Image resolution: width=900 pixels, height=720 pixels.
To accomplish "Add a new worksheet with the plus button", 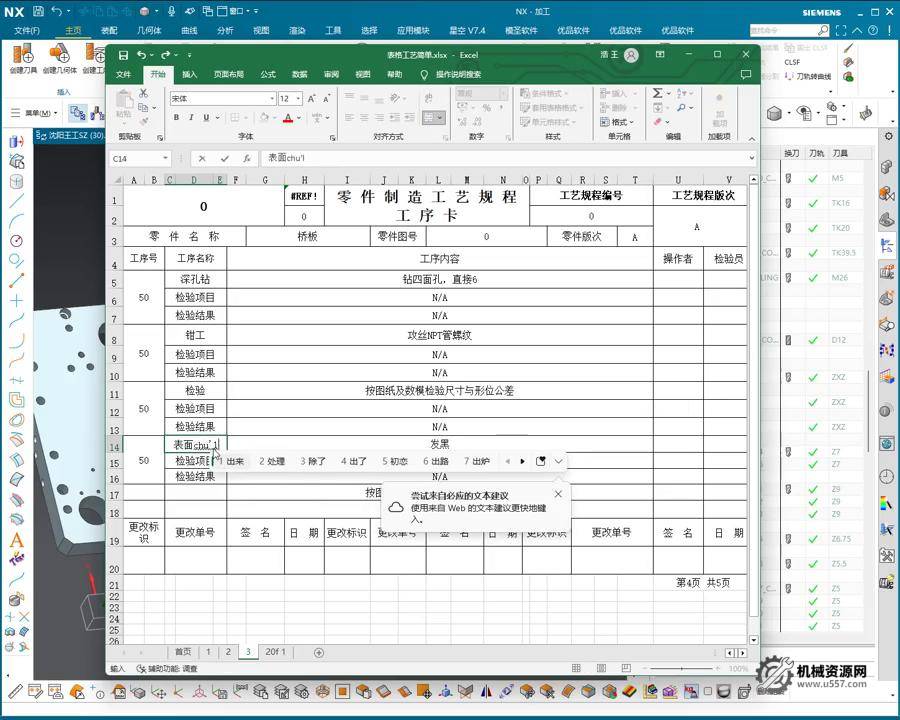I will [316, 651].
